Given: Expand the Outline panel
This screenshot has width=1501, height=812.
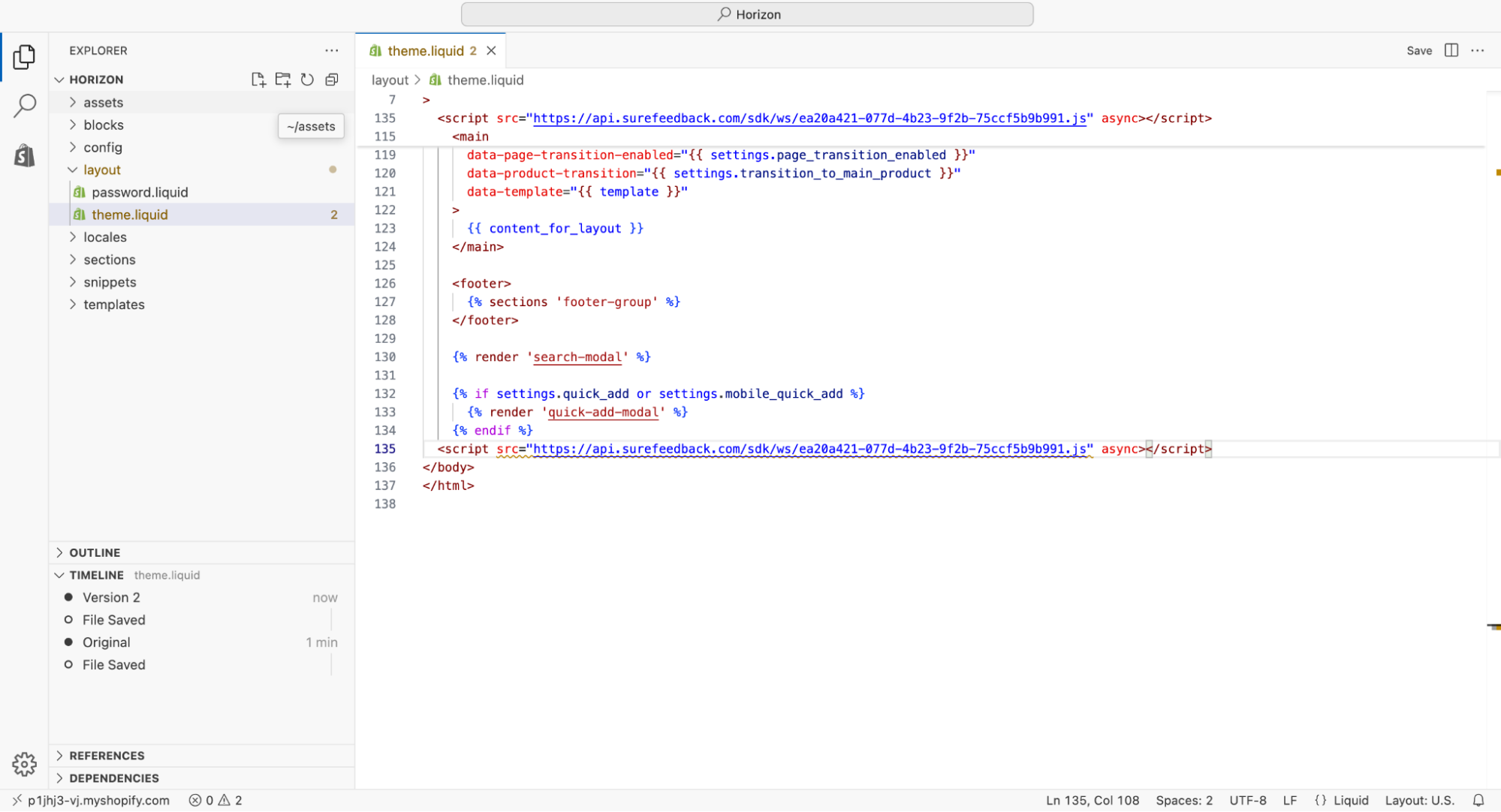Looking at the screenshot, I should pos(95,552).
